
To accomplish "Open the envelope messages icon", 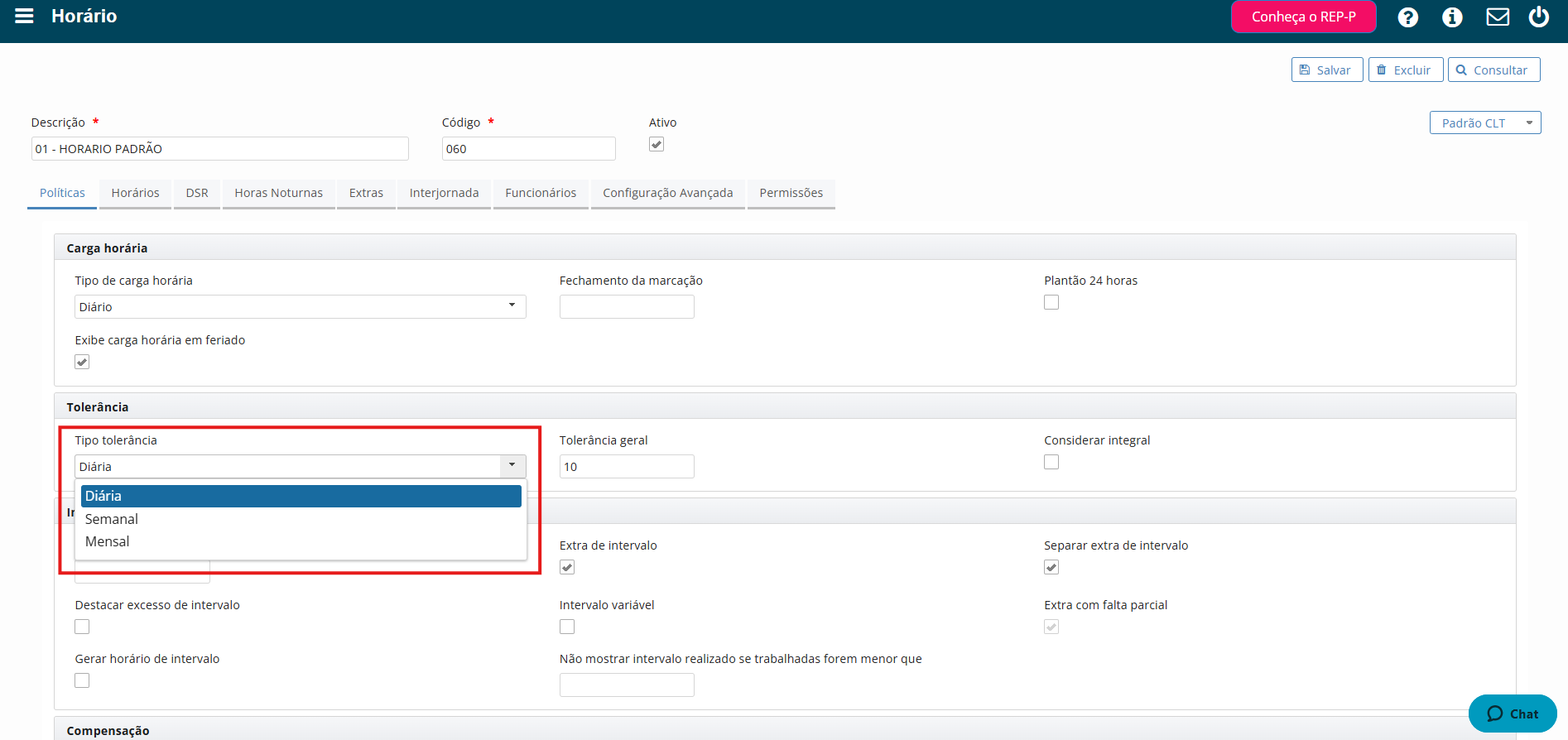I will [1498, 17].
